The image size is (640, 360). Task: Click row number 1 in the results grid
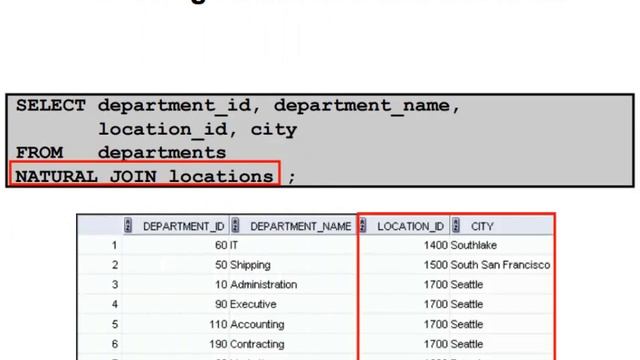[x=114, y=245]
